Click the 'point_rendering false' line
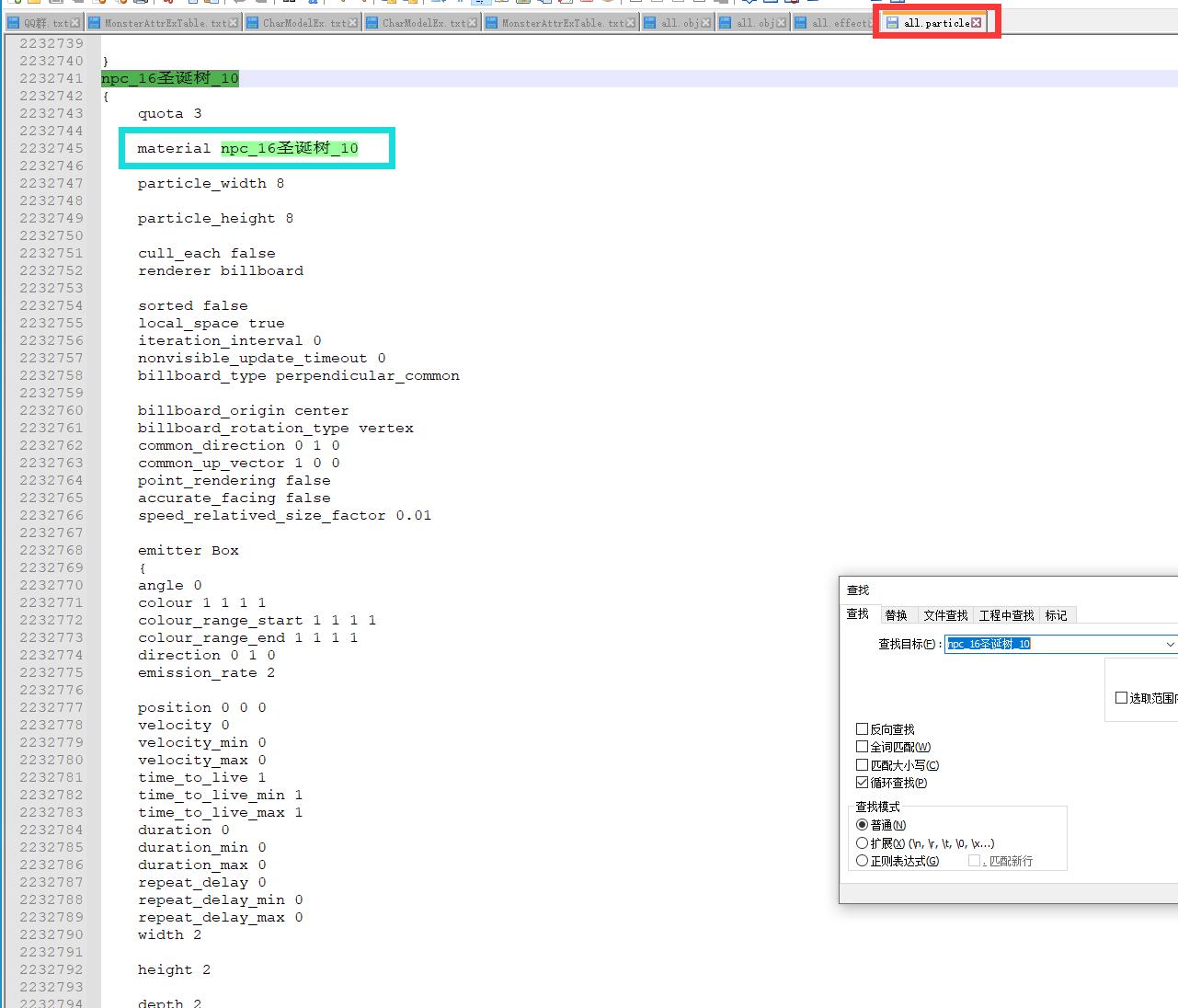The height and width of the screenshot is (1008, 1178). click(x=234, y=480)
